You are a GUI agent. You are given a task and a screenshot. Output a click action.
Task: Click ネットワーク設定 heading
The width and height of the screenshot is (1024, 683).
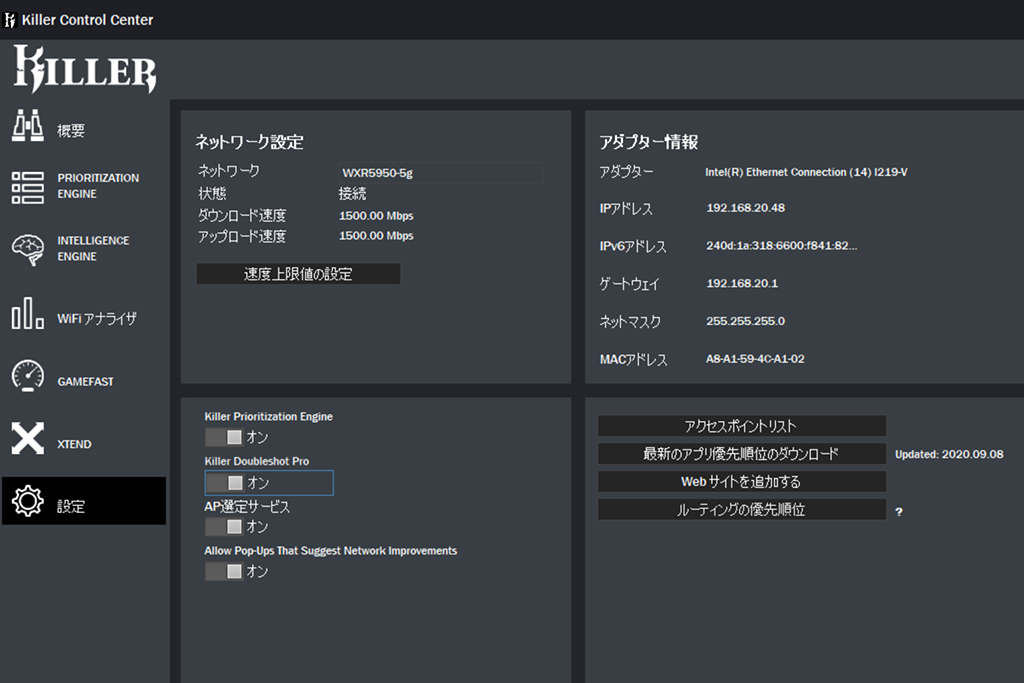click(x=249, y=142)
